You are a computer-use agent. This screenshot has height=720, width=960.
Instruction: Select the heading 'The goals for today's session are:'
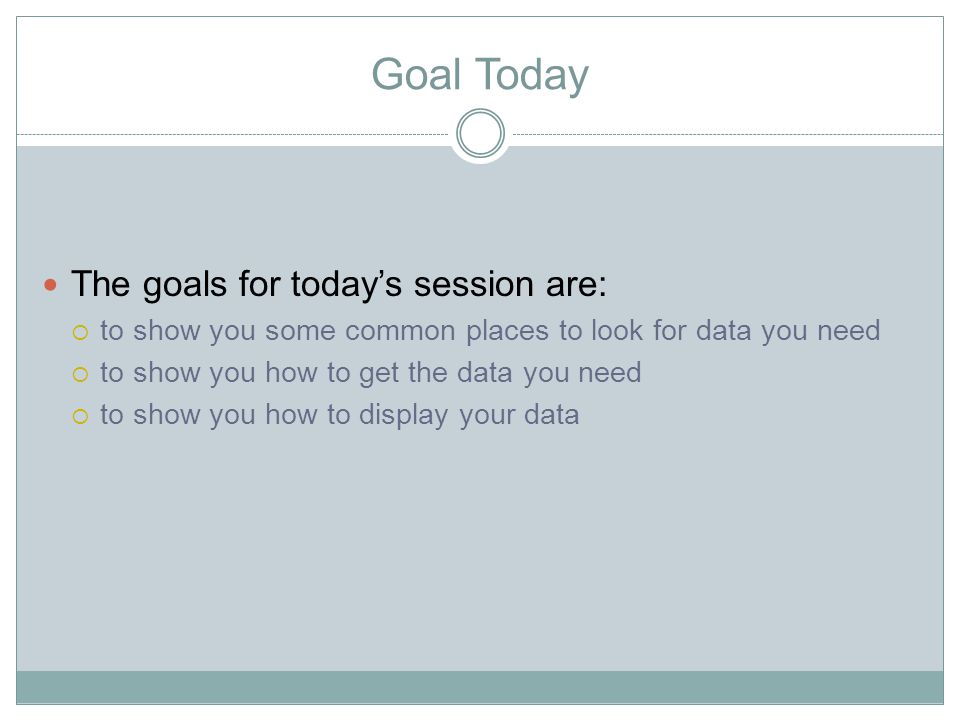[x=339, y=284]
